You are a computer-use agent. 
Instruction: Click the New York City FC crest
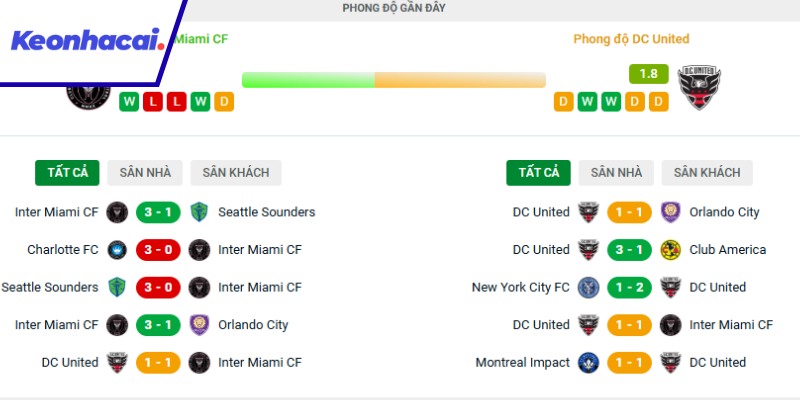(588, 287)
